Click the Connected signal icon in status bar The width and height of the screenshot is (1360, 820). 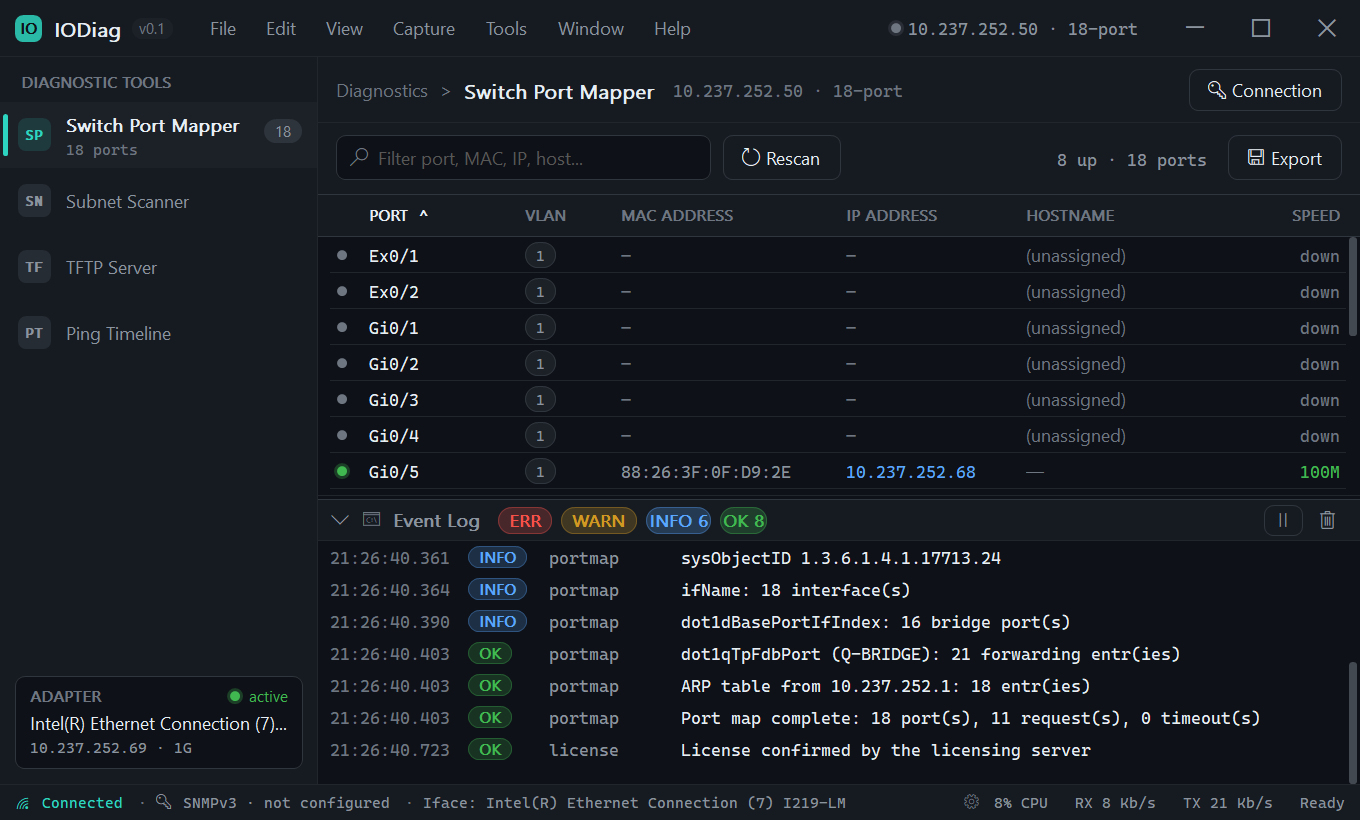tap(23, 803)
